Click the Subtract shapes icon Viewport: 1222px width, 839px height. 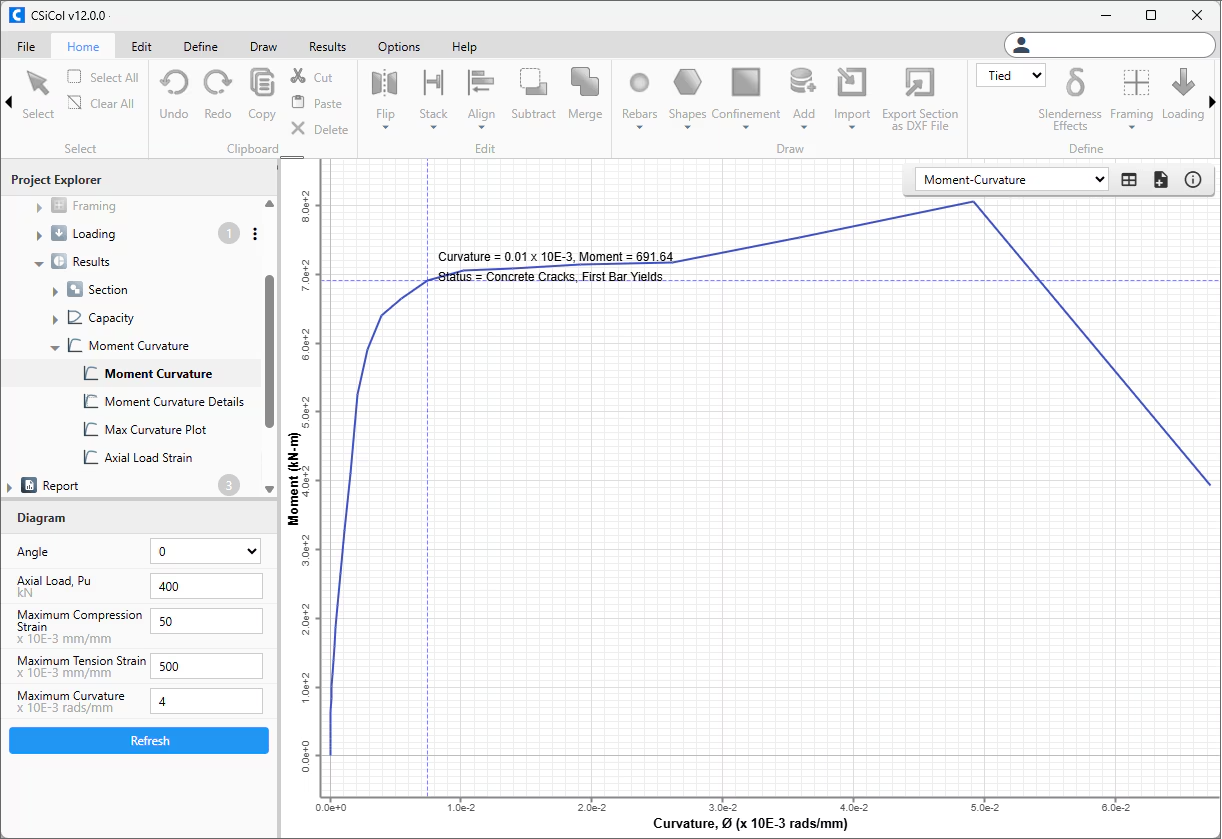[533, 83]
